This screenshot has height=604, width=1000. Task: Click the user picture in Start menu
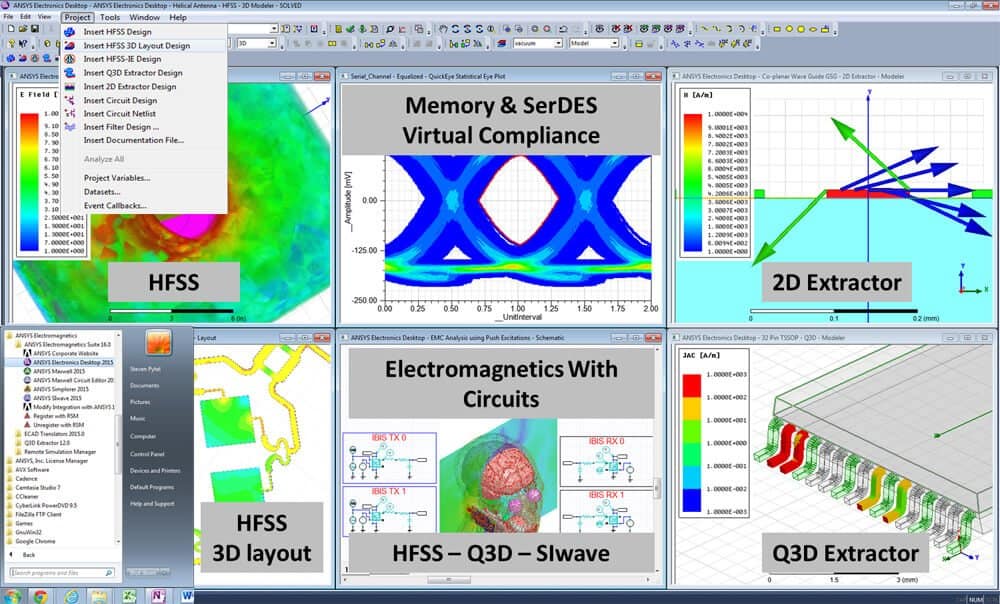click(158, 343)
